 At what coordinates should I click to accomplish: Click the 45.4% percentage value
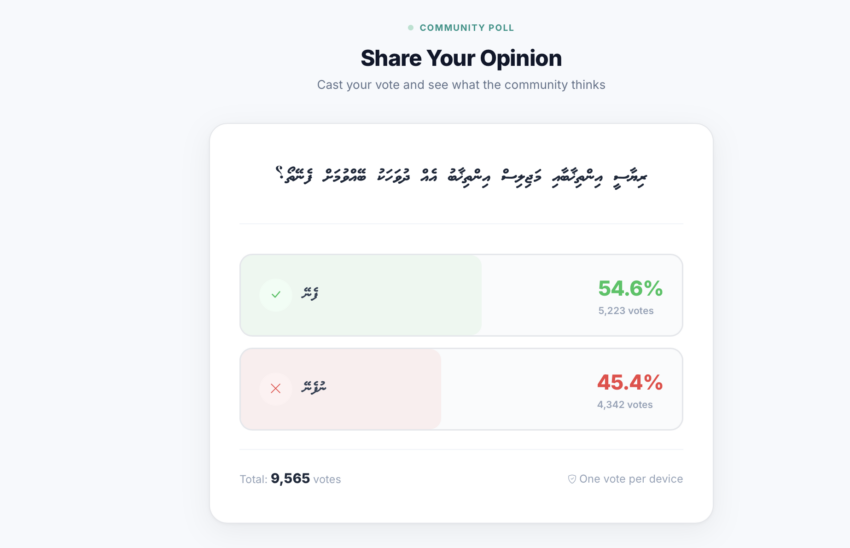(x=630, y=382)
